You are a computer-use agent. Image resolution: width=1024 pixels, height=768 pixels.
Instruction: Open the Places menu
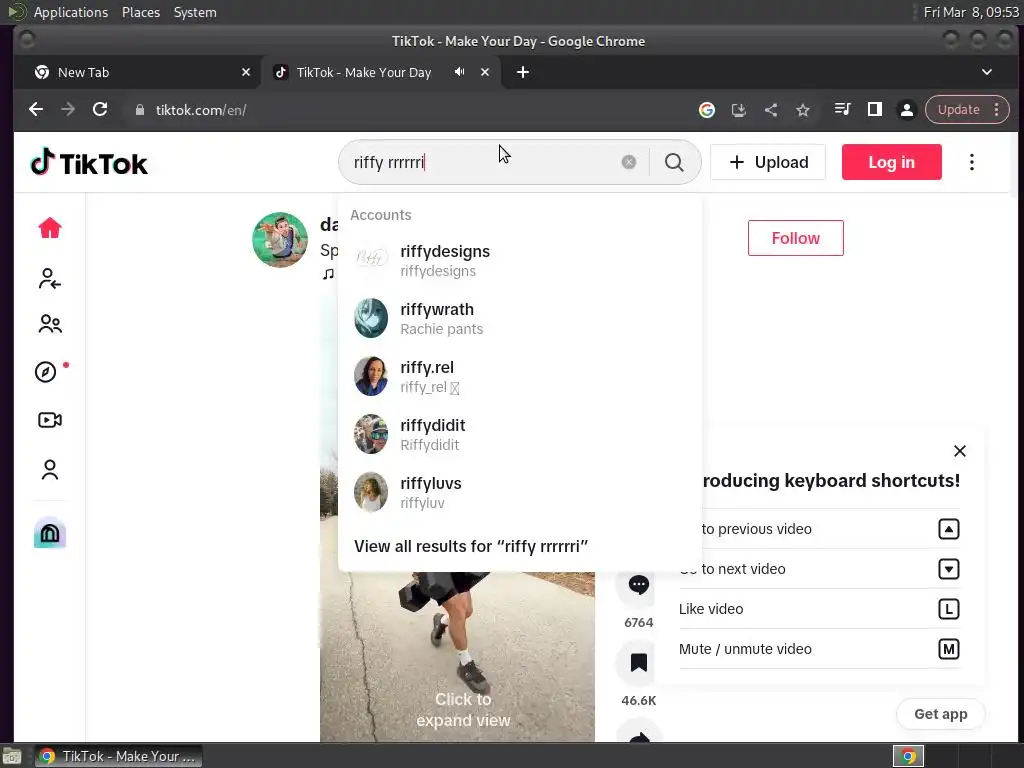[x=140, y=12]
